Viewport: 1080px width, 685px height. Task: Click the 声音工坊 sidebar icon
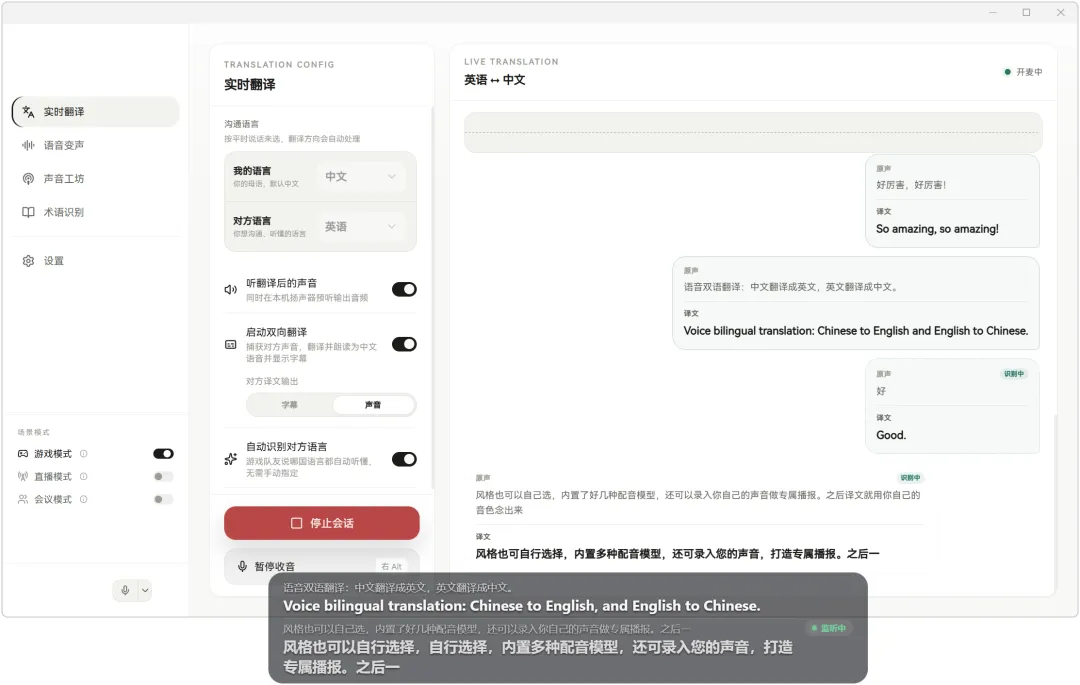28,179
